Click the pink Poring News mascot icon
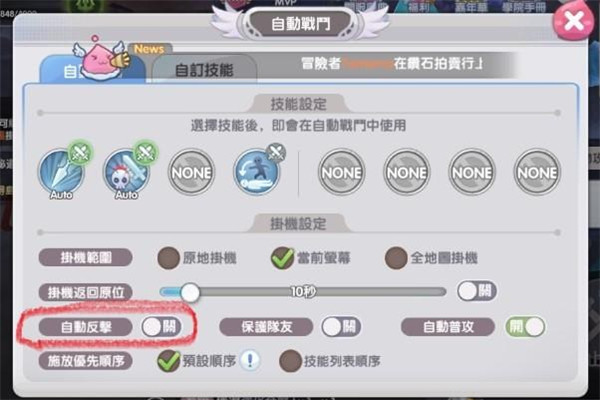This screenshot has height=400, width=600. click(x=101, y=57)
